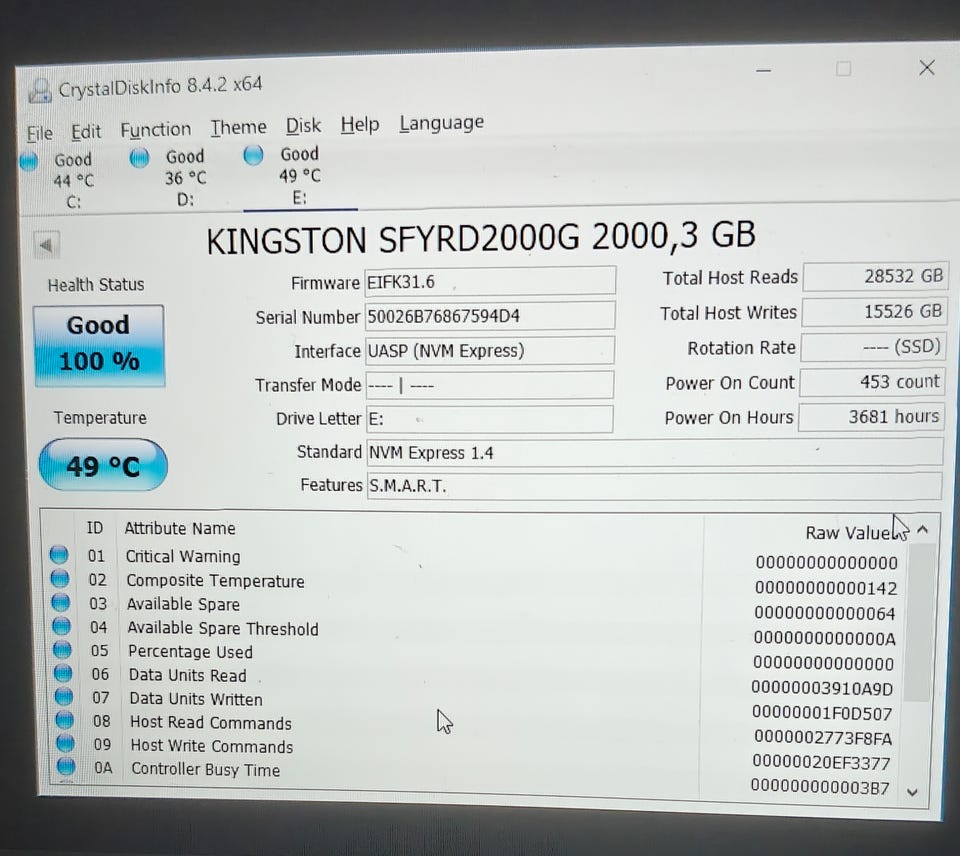This screenshot has width=960, height=856.
Task: Open the Help menu
Action: [359, 124]
